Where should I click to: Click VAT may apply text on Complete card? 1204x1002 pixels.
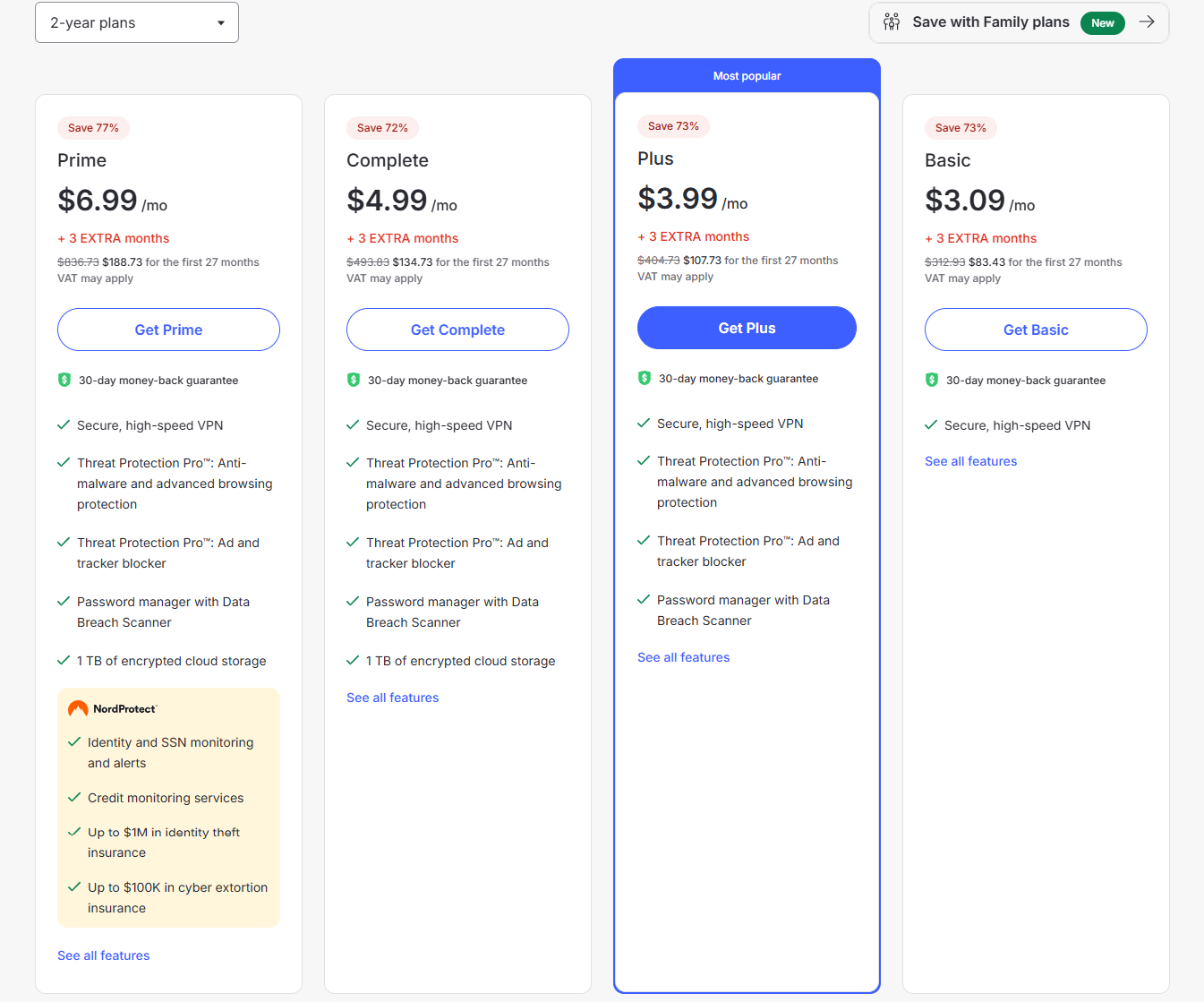pos(385,278)
